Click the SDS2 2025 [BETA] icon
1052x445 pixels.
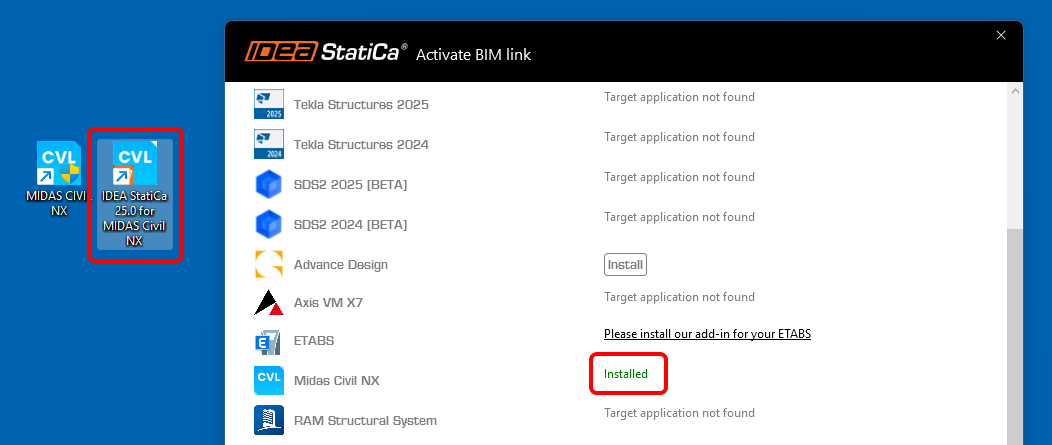click(269, 185)
